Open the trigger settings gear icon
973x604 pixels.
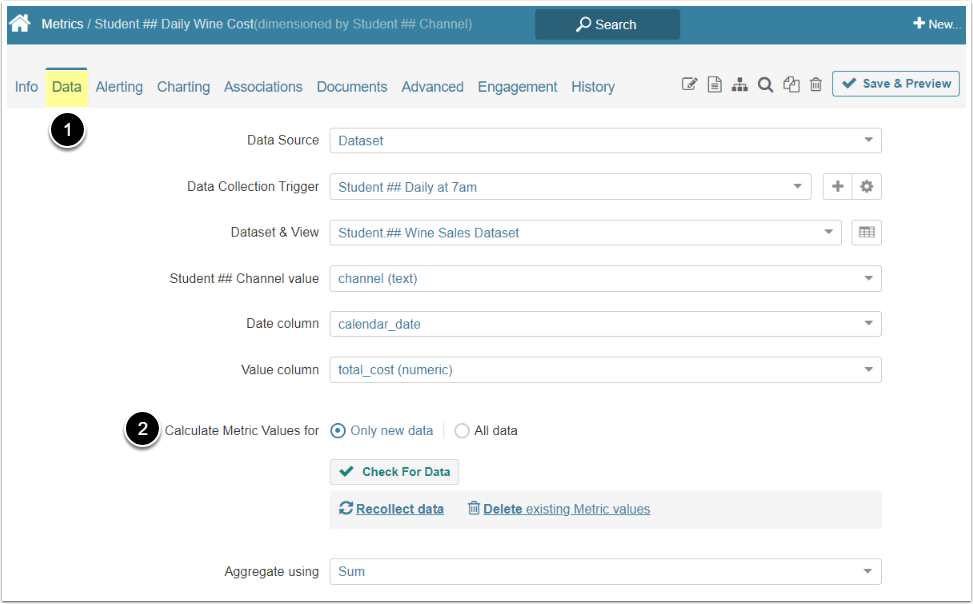866,186
